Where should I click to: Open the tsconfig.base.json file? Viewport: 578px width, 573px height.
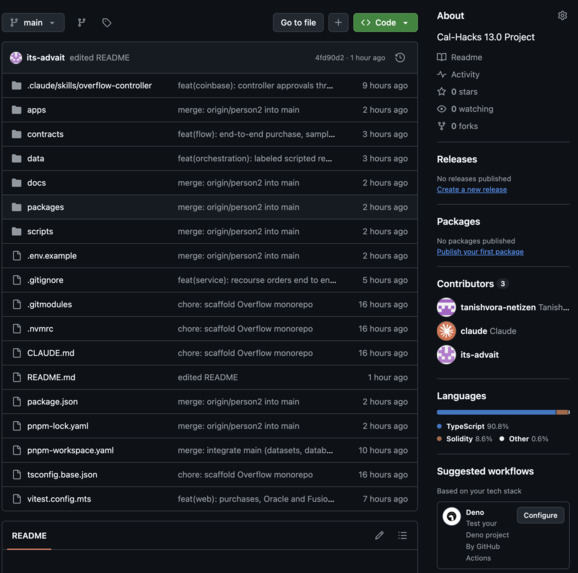click(62, 475)
